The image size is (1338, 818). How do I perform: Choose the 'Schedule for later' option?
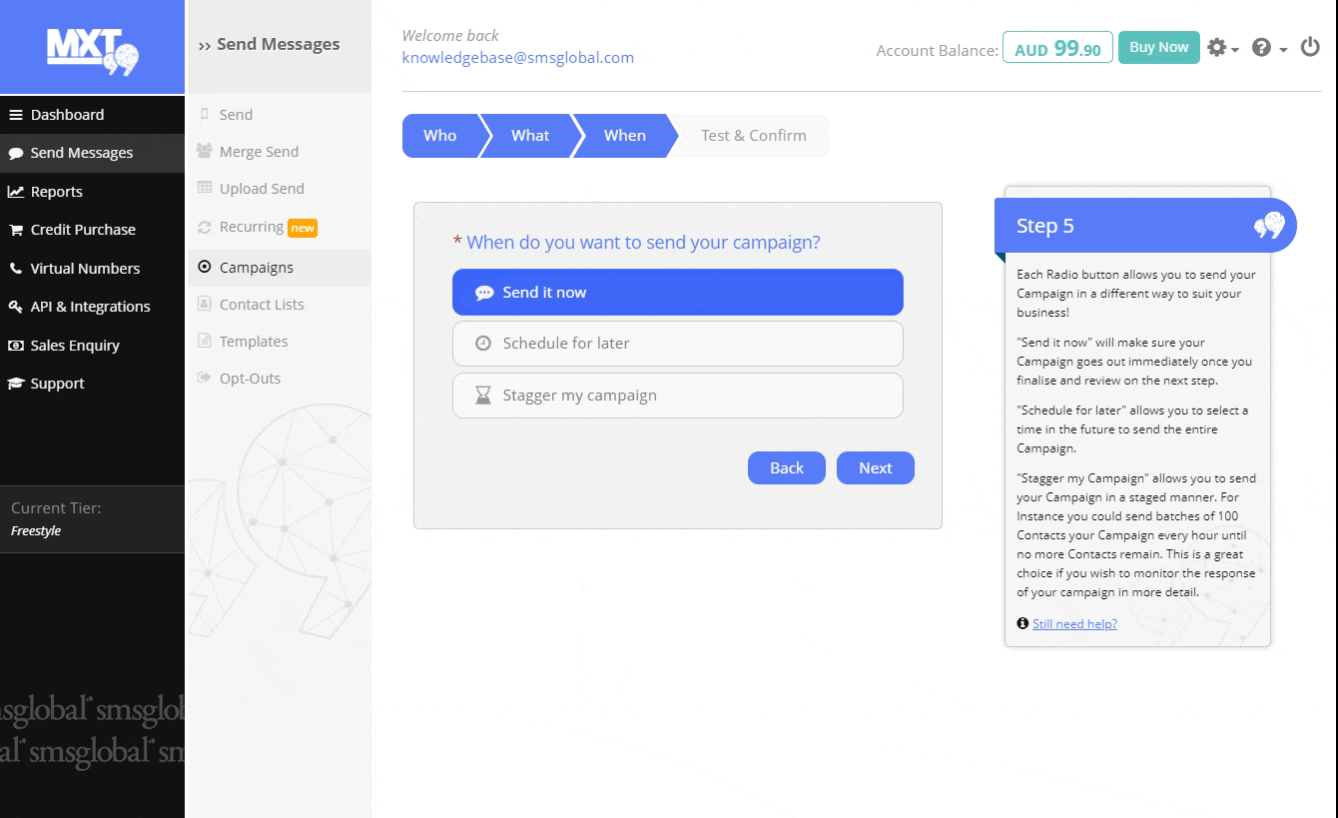tap(677, 343)
